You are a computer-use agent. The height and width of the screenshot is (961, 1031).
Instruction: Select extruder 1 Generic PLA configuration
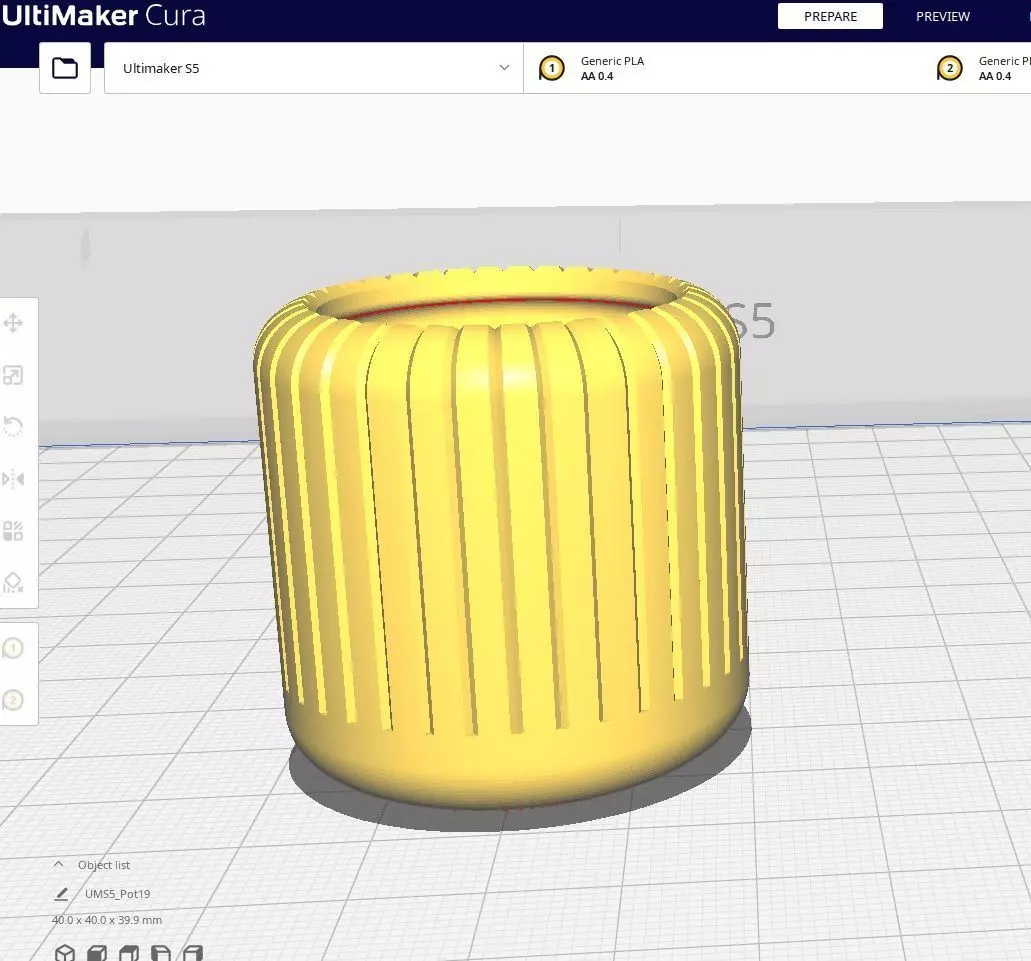pos(723,68)
